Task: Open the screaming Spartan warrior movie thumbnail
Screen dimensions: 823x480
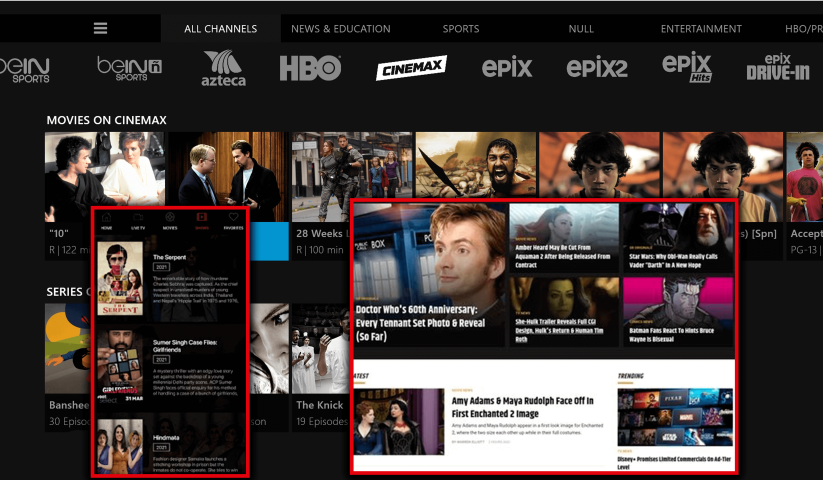Action: pyautogui.click(x=476, y=166)
